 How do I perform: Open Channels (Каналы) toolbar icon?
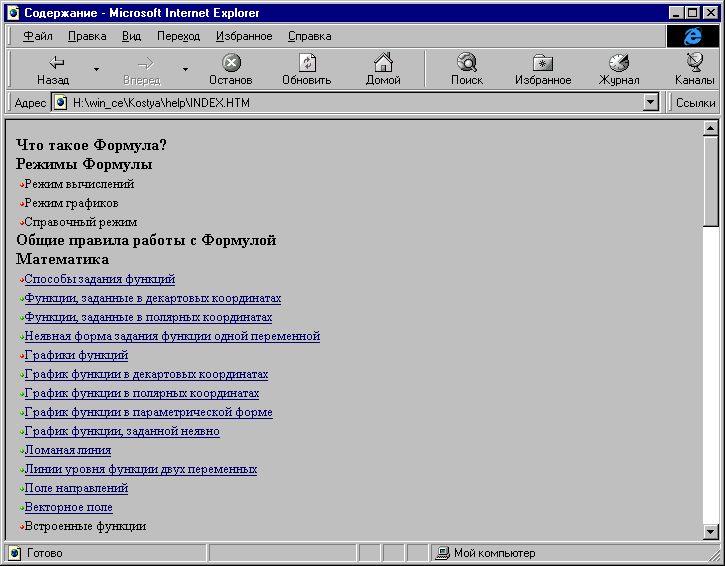coord(695,64)
